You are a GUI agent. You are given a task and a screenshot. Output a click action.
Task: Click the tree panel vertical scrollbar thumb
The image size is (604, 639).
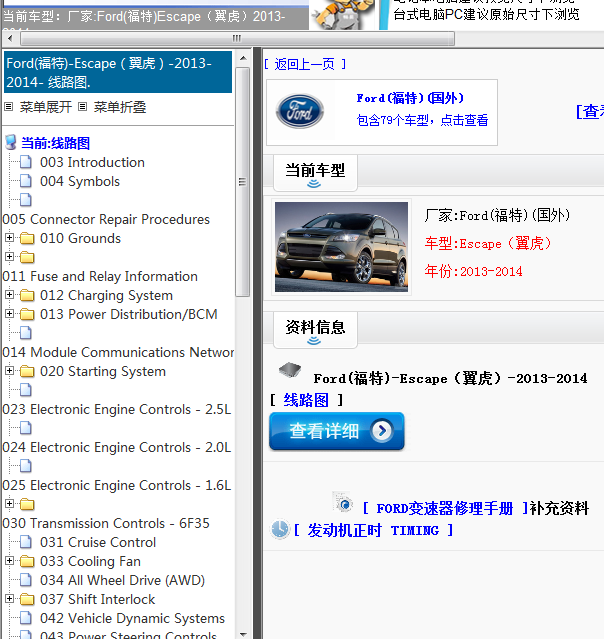coord(243,182)
